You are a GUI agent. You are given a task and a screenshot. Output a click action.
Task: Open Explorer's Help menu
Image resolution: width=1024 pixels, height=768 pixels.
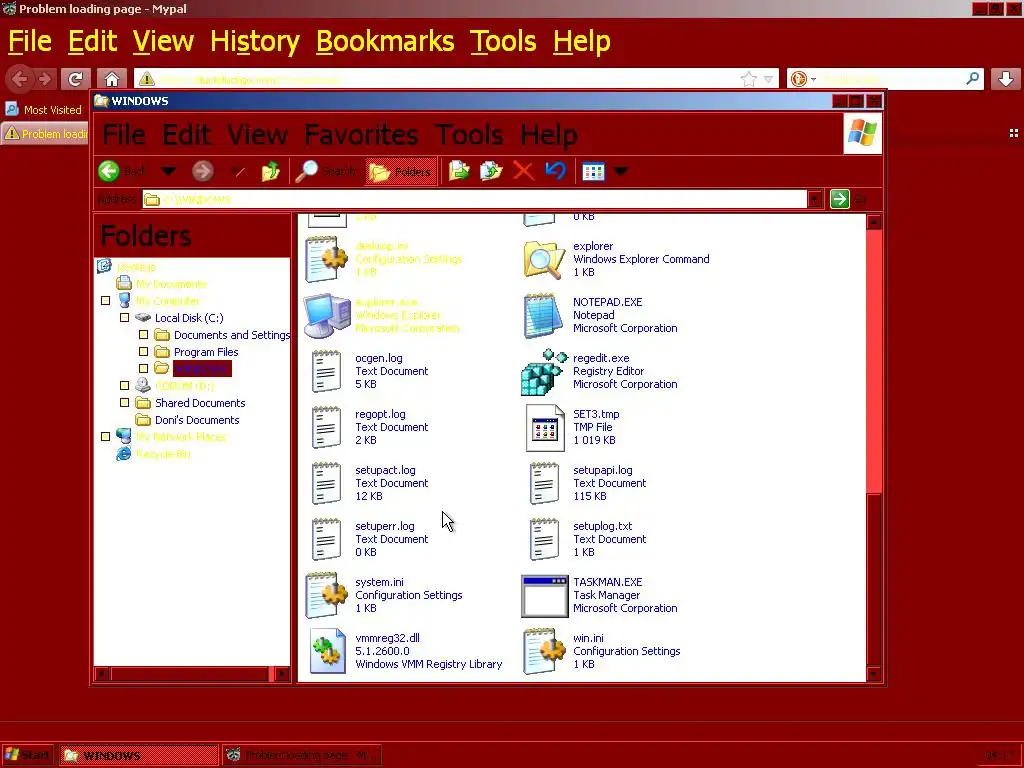549,135
